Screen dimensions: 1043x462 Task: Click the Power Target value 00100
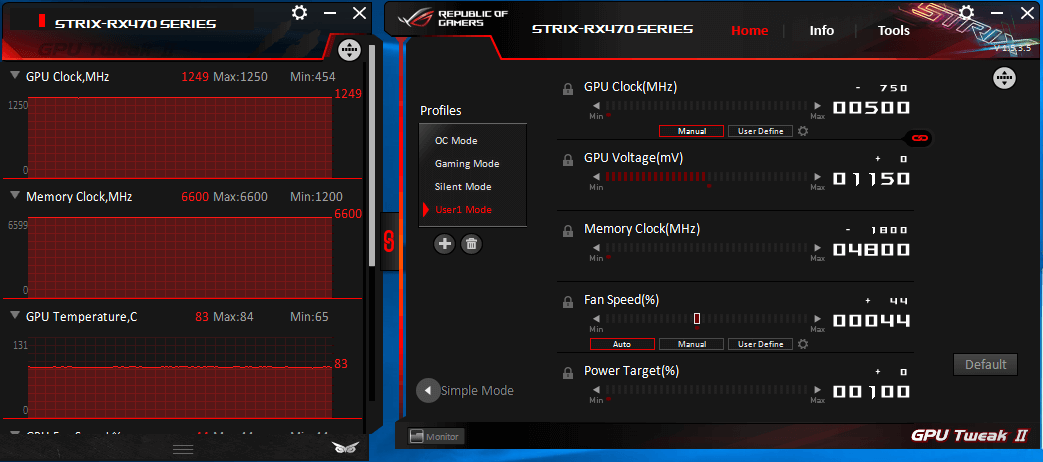tap(871, 392)
